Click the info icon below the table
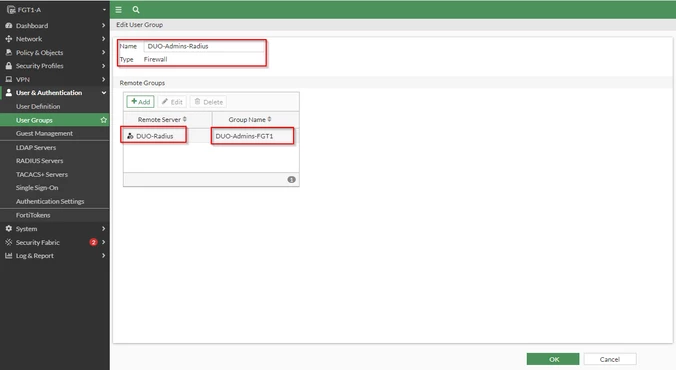The width and height of the screenshot is (676, 370). pyautogui.click(x=291, y=179)
